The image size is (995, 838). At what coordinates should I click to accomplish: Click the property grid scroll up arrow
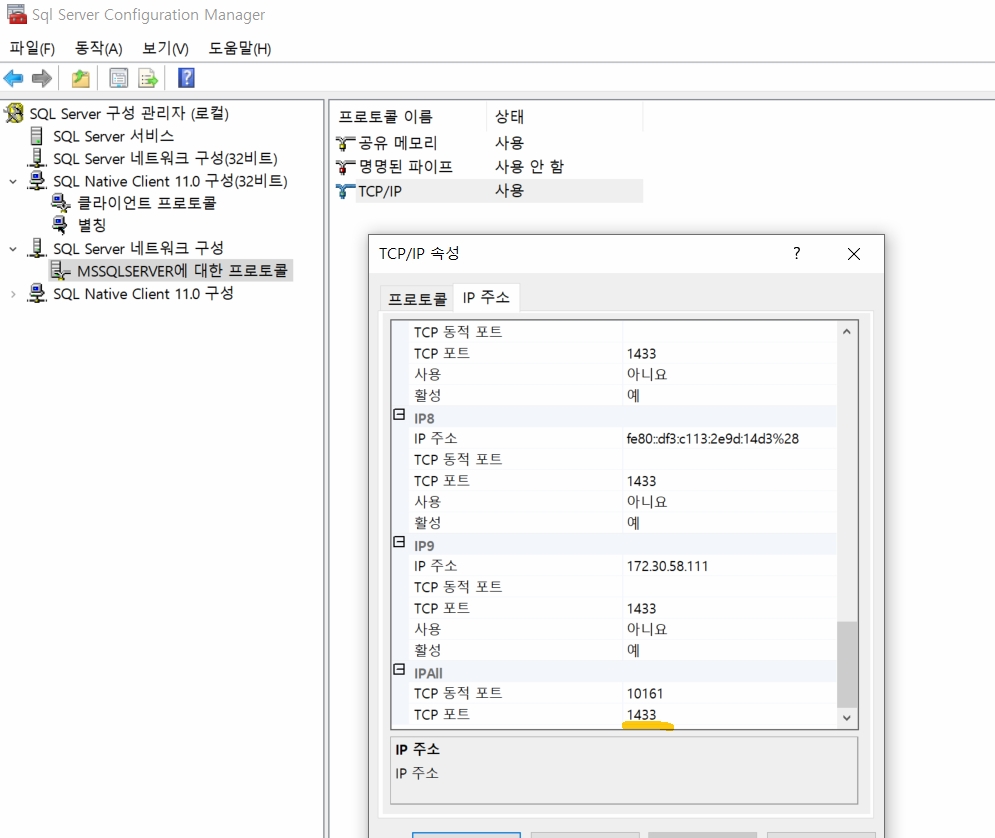pyautogui.click(x=847, y=332)
